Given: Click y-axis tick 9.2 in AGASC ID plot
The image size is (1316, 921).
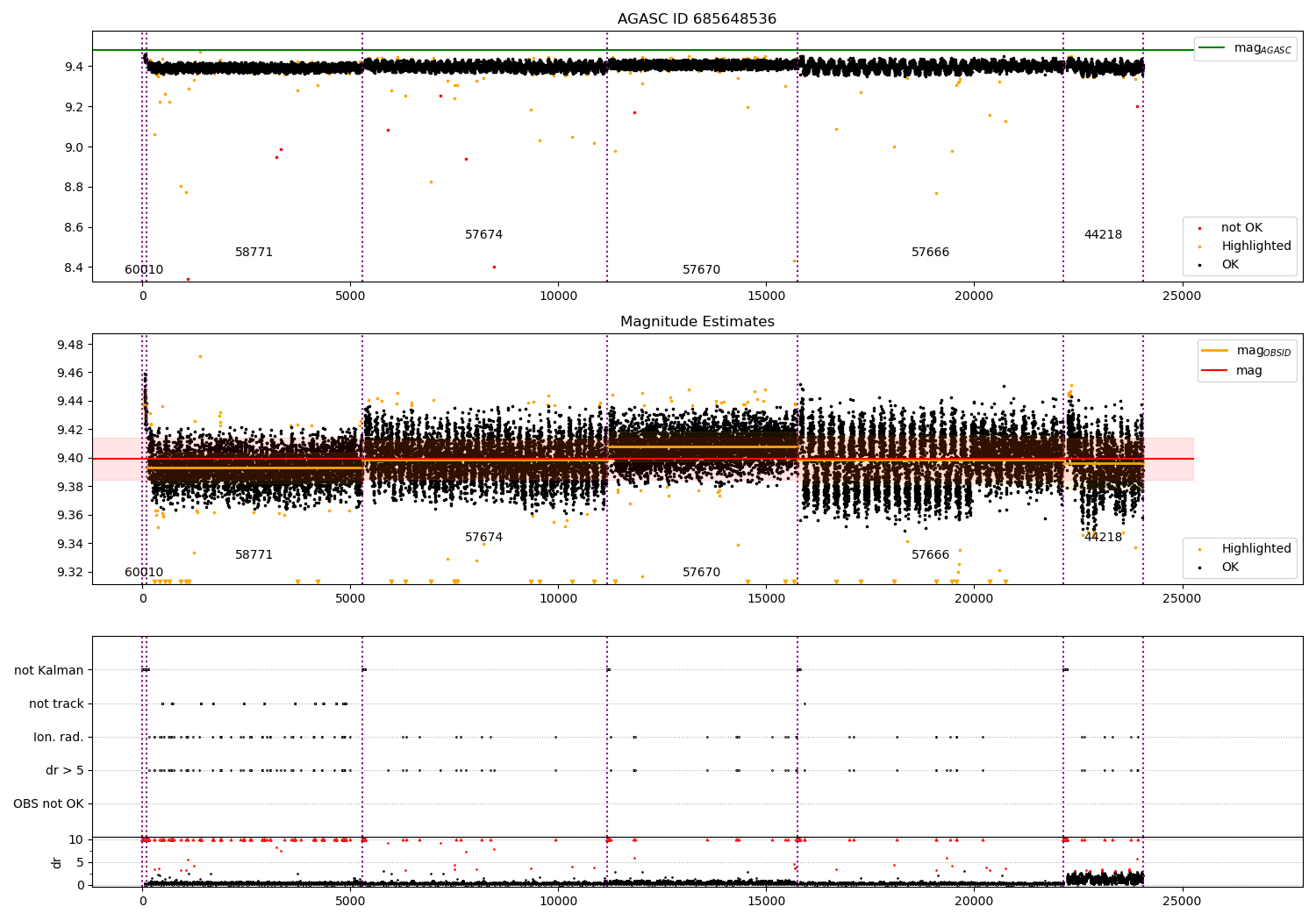Looking at the screenshot, I should click(74, 107).
